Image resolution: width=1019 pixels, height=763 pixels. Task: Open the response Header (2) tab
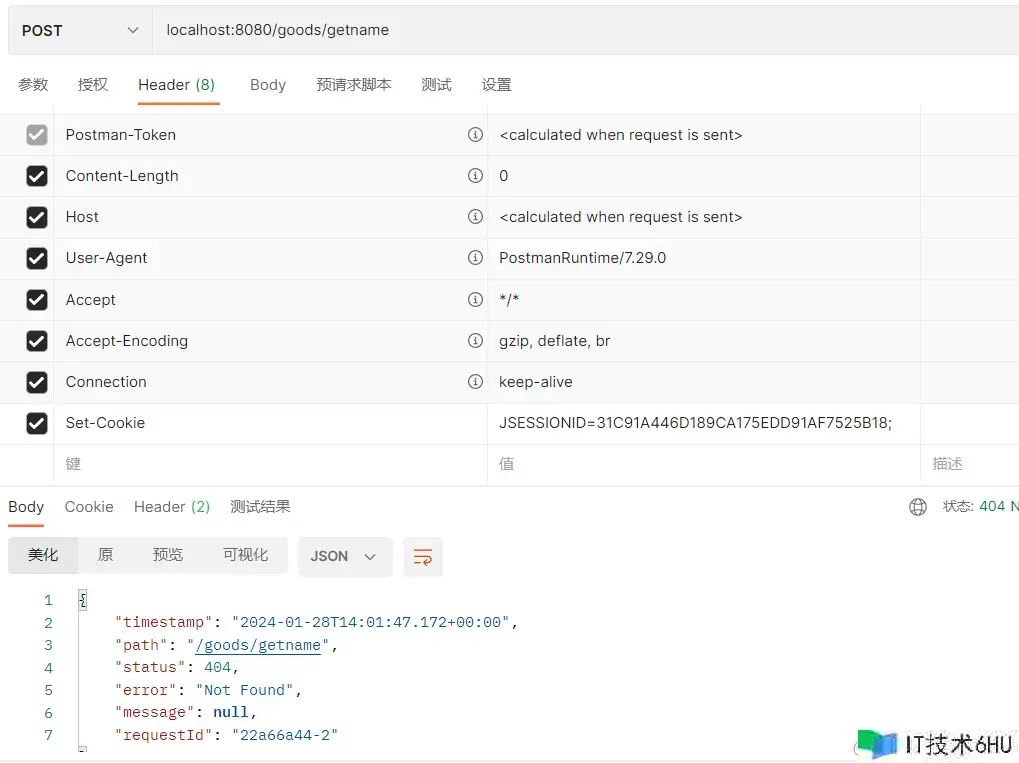point(172,507)
